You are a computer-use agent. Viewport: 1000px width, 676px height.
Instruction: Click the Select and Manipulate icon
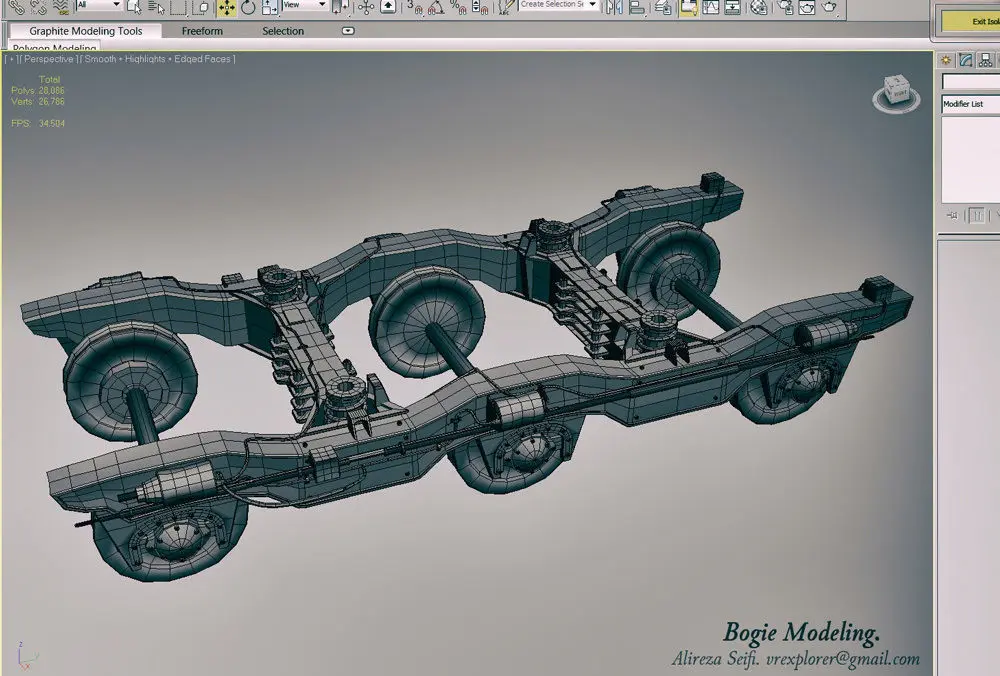click(366, 7)
